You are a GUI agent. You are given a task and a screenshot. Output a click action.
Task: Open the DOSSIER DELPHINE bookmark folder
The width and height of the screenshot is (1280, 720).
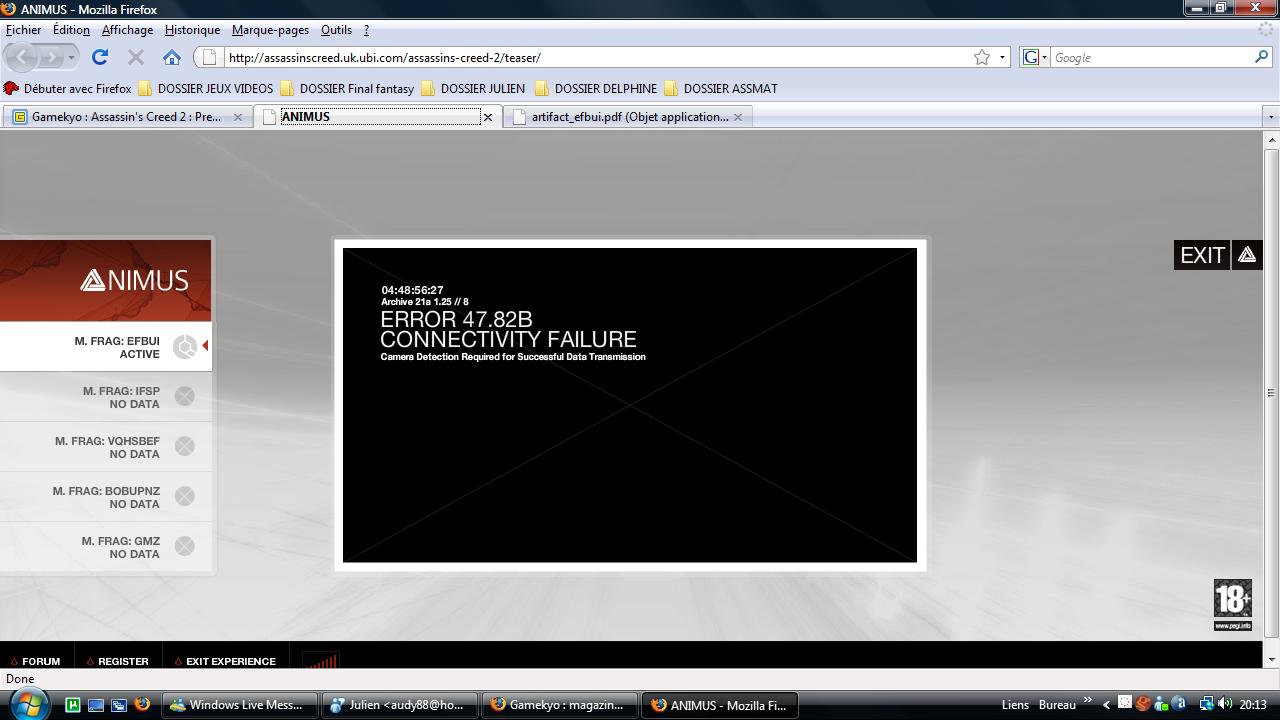point(596,88)
